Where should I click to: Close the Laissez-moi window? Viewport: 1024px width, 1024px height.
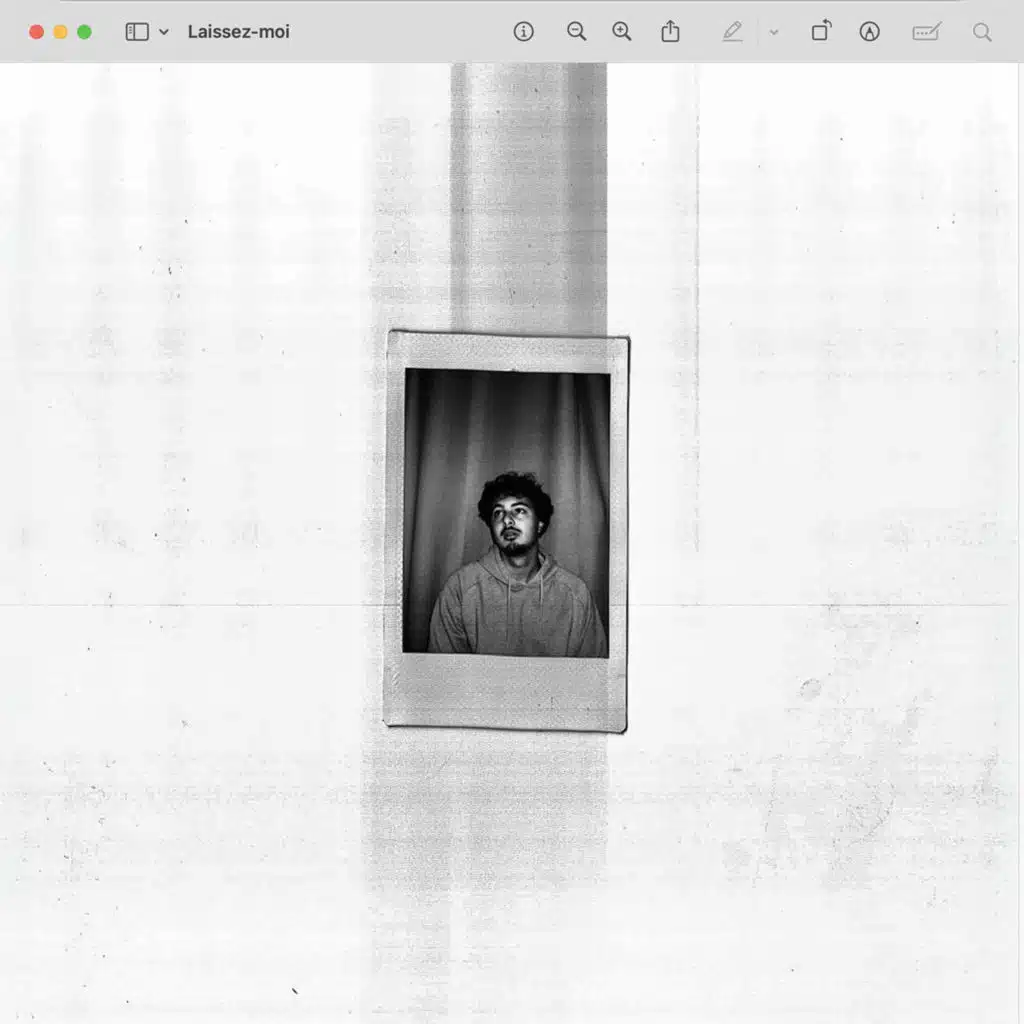pos(37,32)
